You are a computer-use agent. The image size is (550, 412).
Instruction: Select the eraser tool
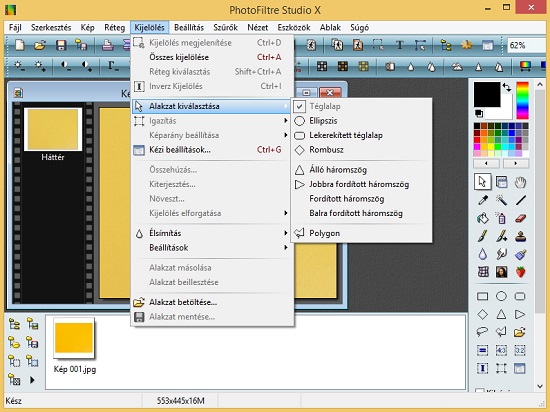pyautogui.click(x=521, y=218)
